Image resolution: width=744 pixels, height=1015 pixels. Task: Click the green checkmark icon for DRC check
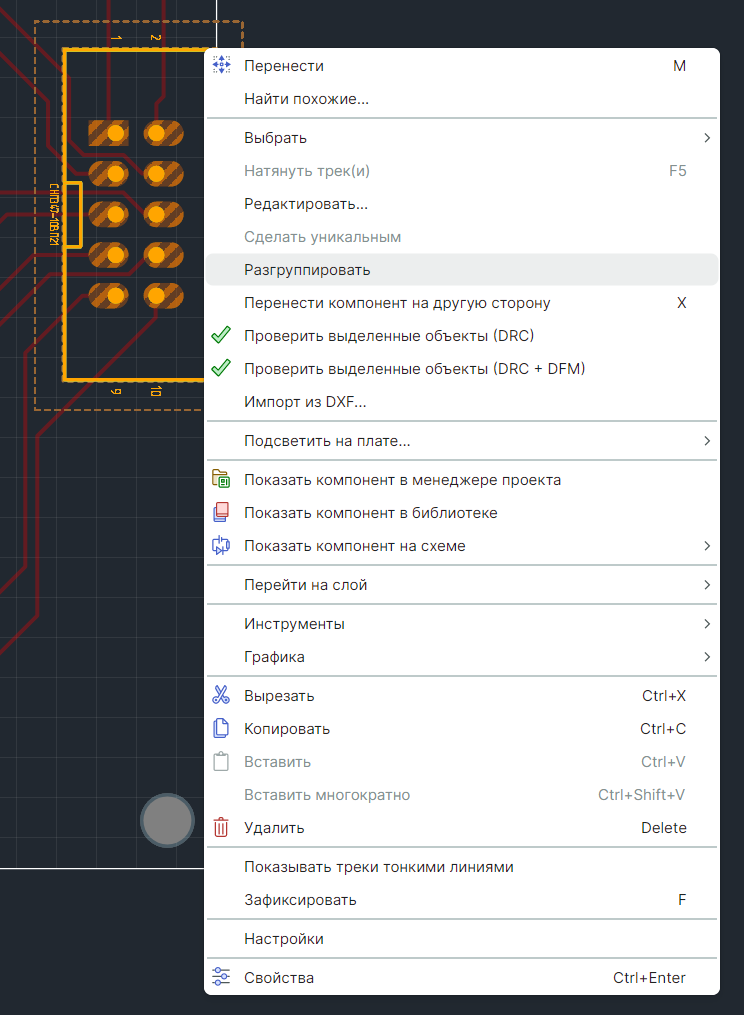click(x=221, y=335)
